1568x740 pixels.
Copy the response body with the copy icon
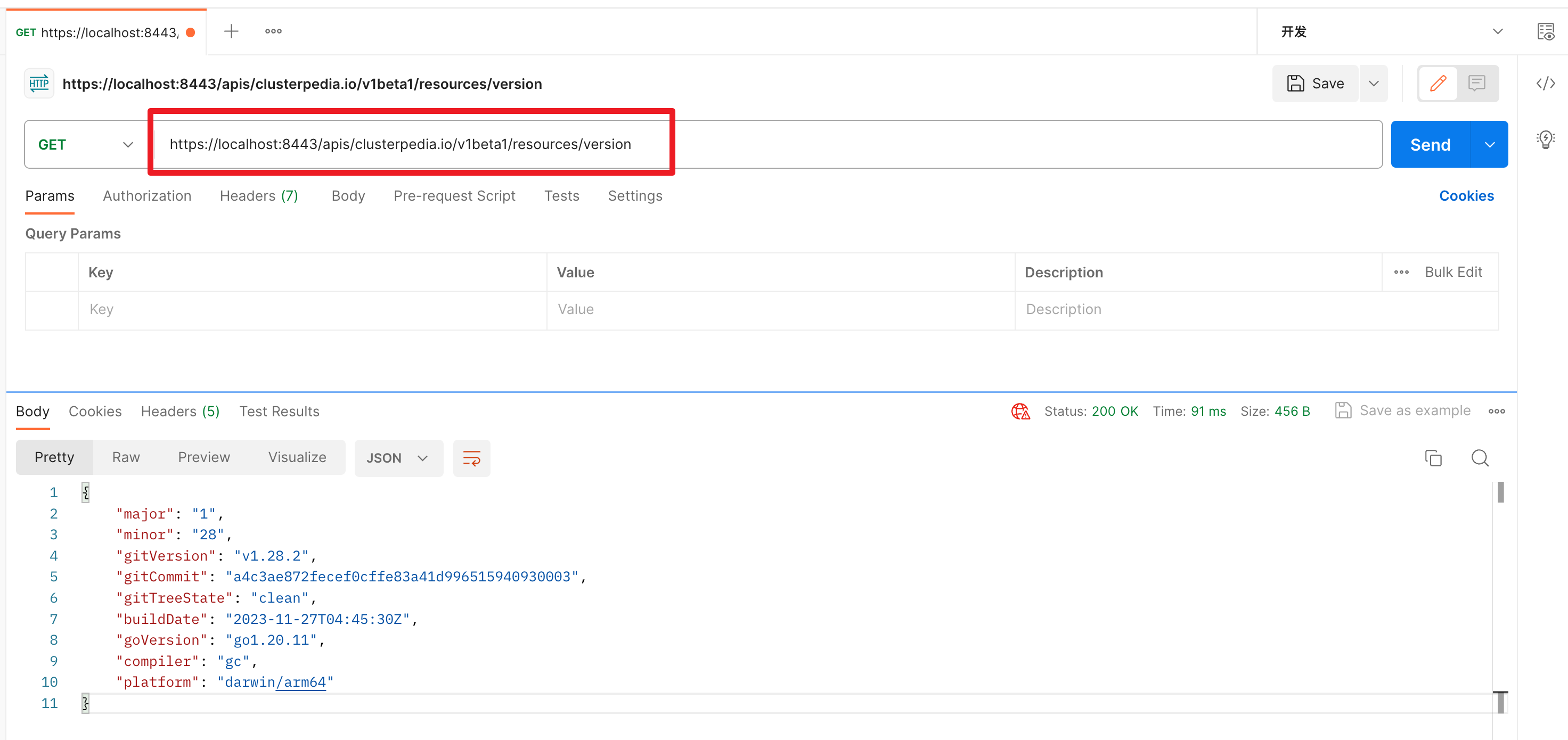tap(1433, 458)
